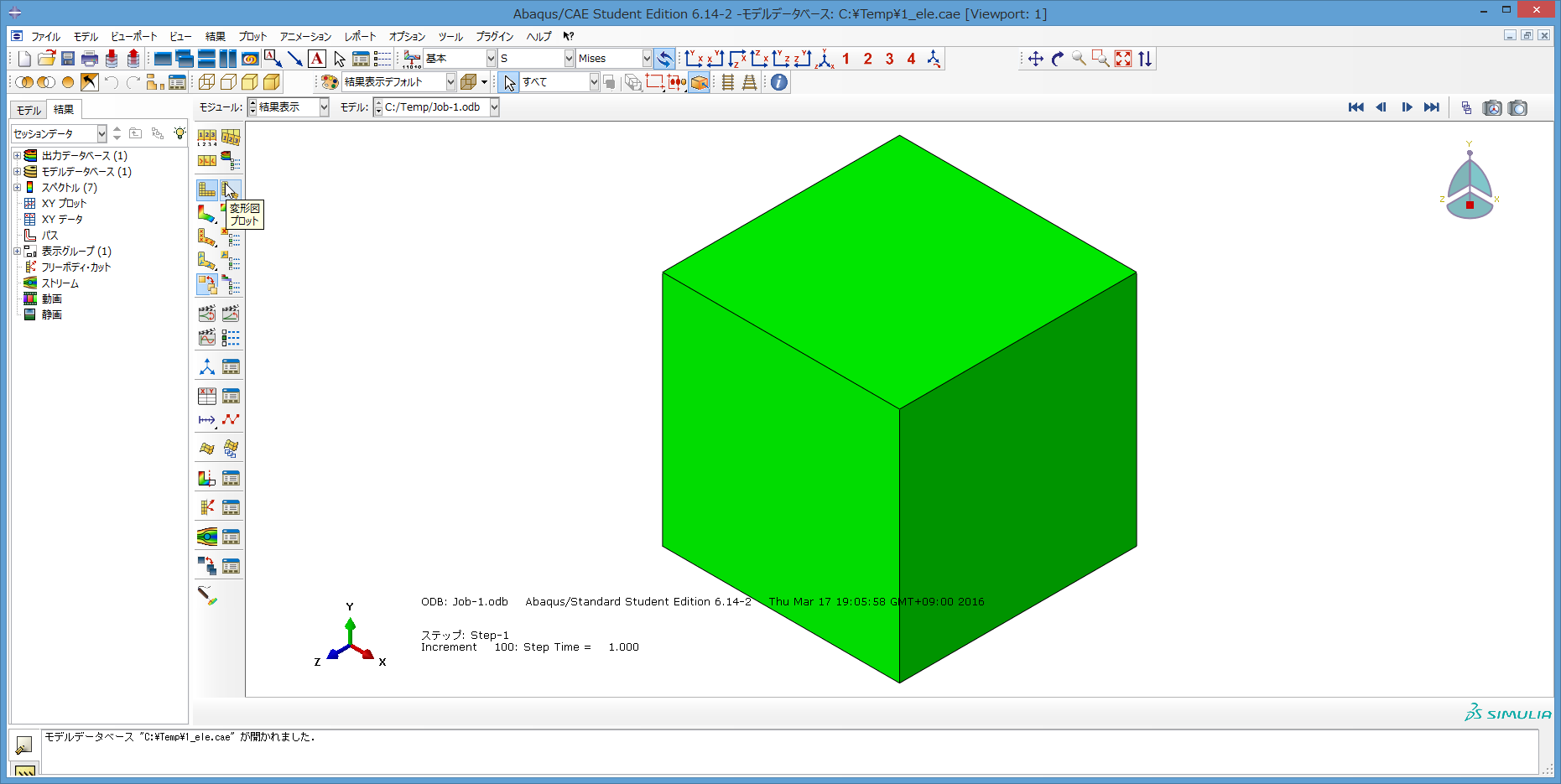Toggle the arrow selection tool beside すべて
Screen dimensions: 1561x784
point(509,82)
